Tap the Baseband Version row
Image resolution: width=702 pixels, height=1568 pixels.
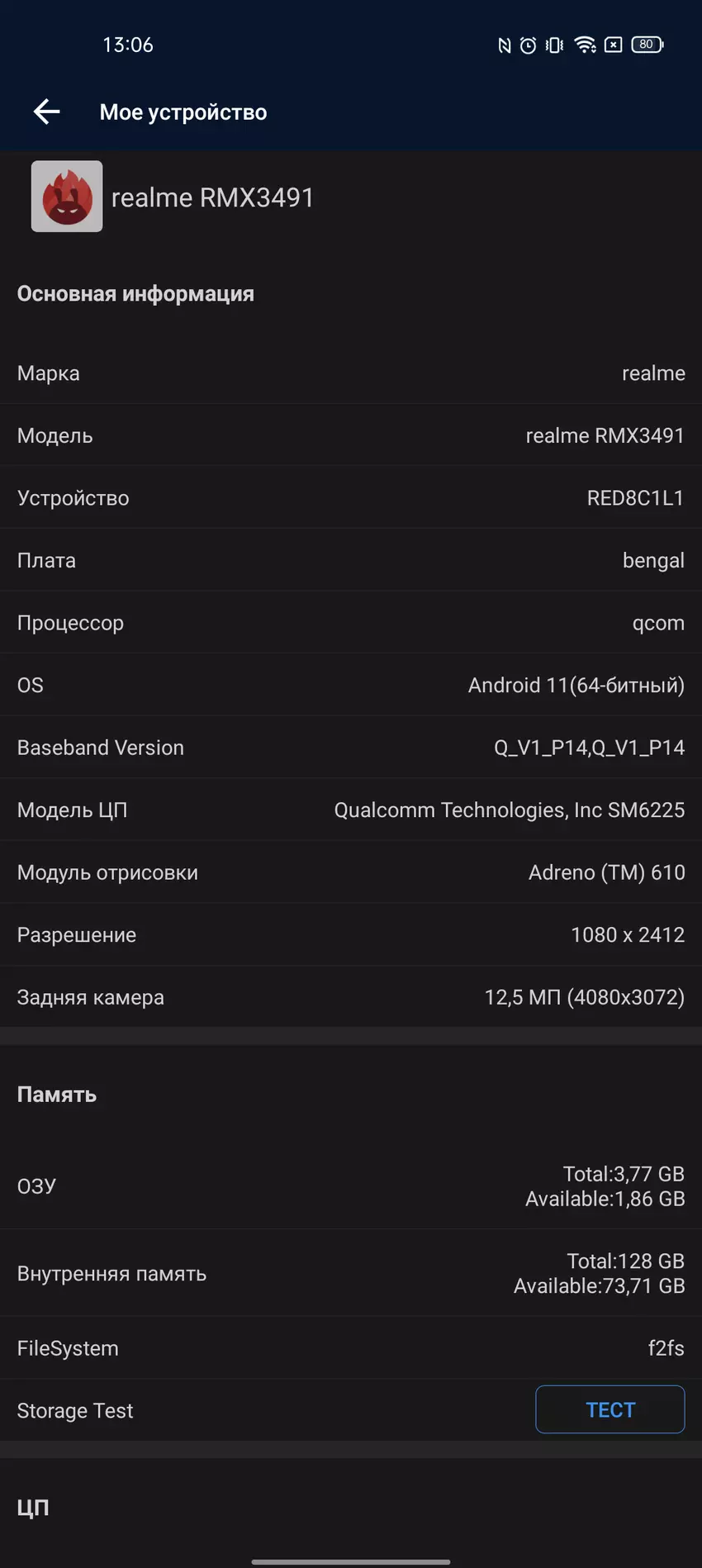coord(351,748)
